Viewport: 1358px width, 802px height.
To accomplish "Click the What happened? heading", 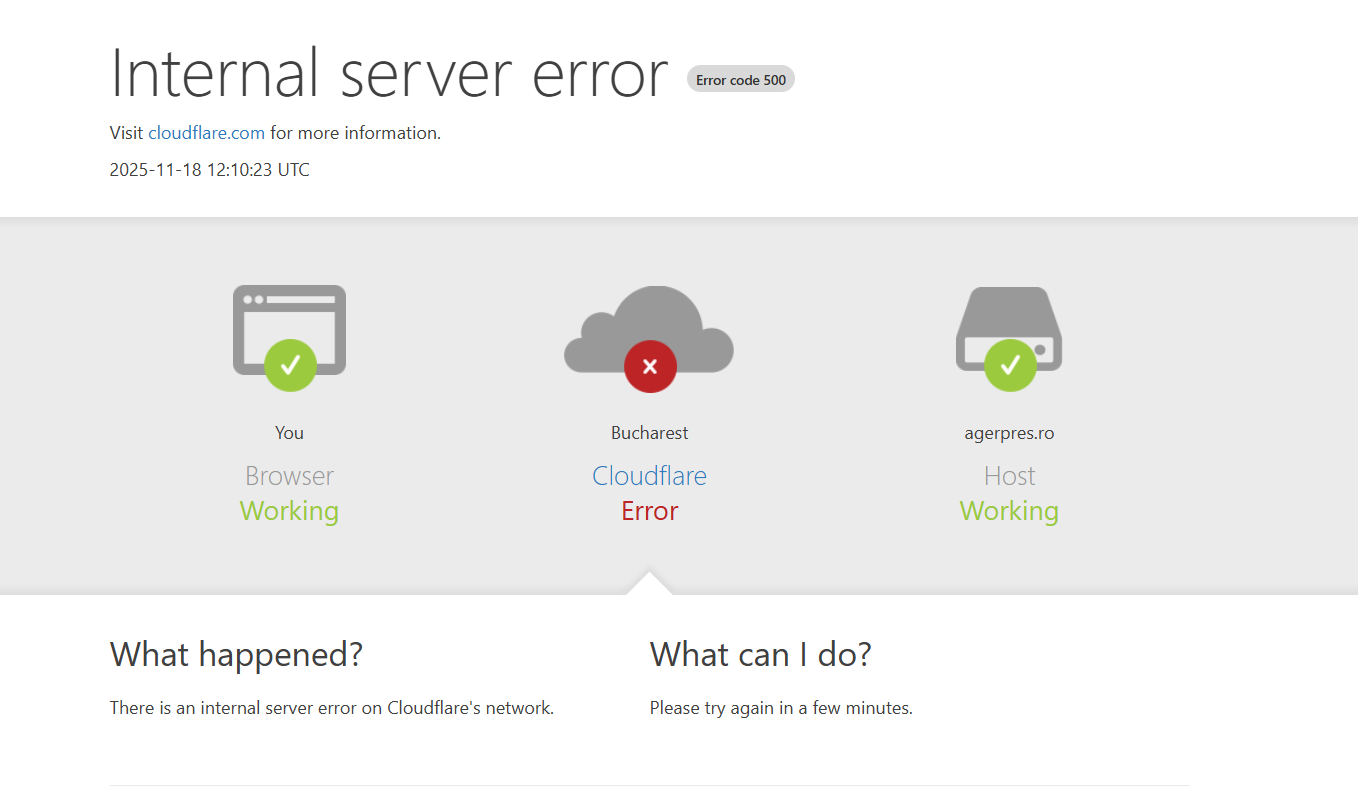I will (x=236, y=654).
